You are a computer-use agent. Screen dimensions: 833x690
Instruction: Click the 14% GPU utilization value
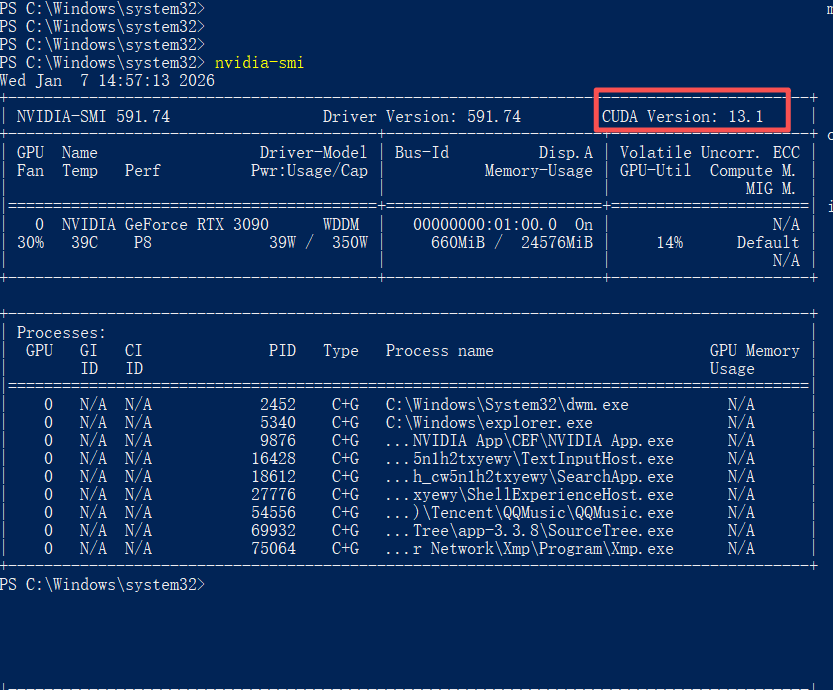(x=669, y=243)
